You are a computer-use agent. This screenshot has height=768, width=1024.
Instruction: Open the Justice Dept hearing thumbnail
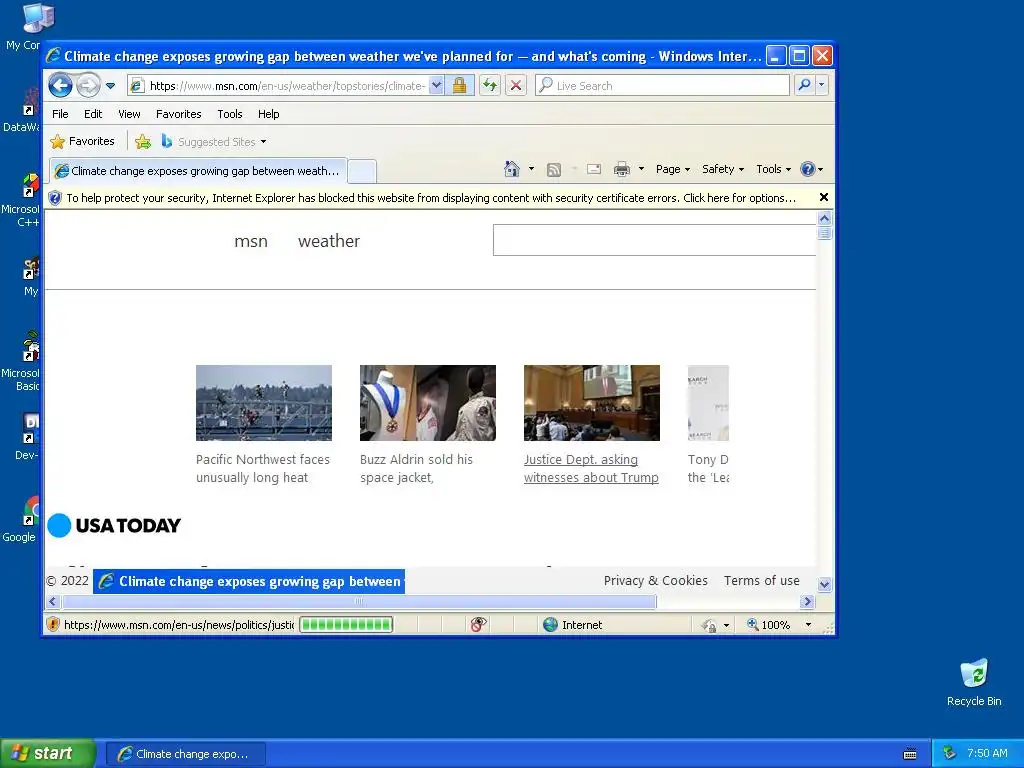click(592, 403)
